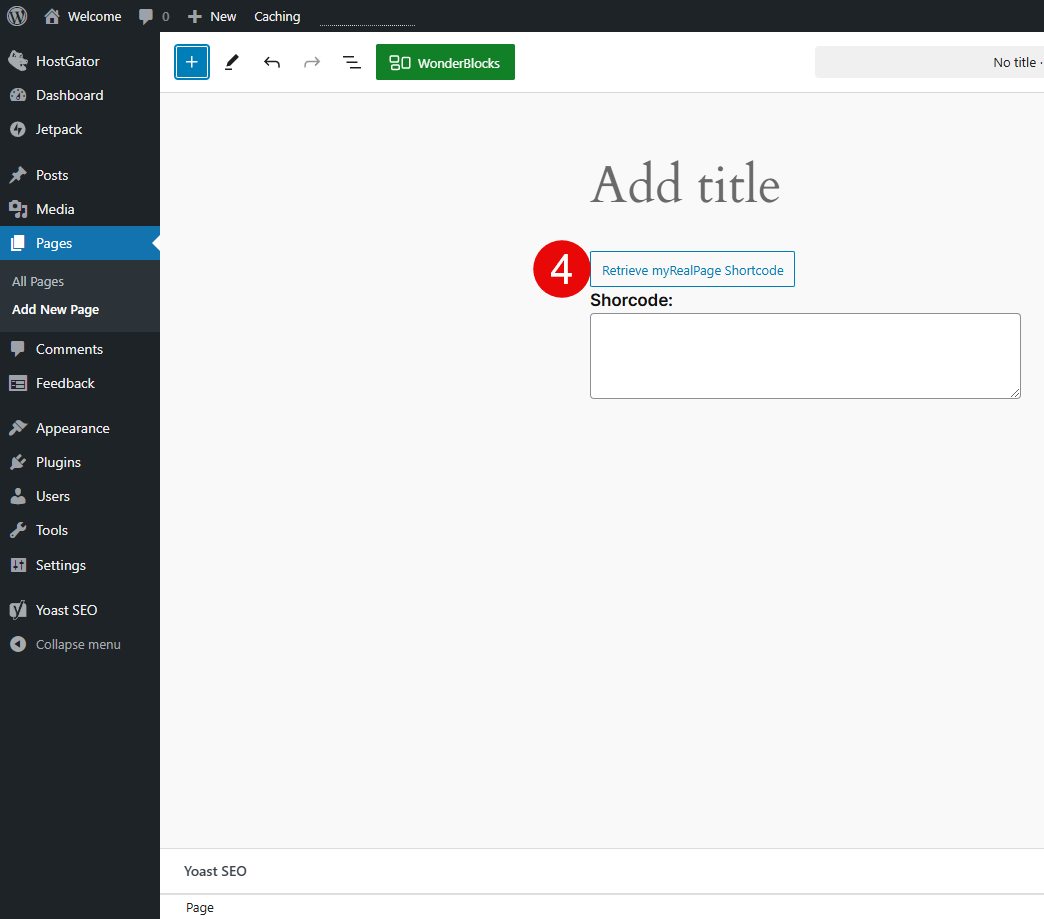Image resolution: width=1044 pixels, height=919 pixels.
Task: Click Retrieve myRealPage Shortcode button
Action: pyautogui.click(x=692, y=270)
